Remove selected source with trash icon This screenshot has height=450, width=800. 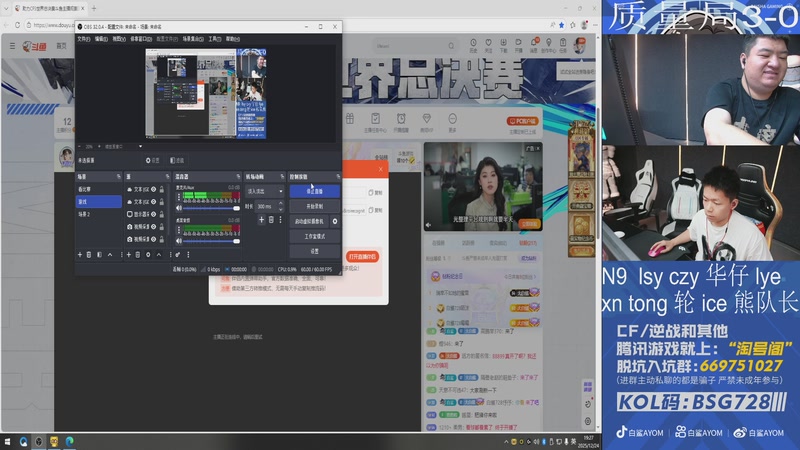pyautogui.click(x=138, y=255)
